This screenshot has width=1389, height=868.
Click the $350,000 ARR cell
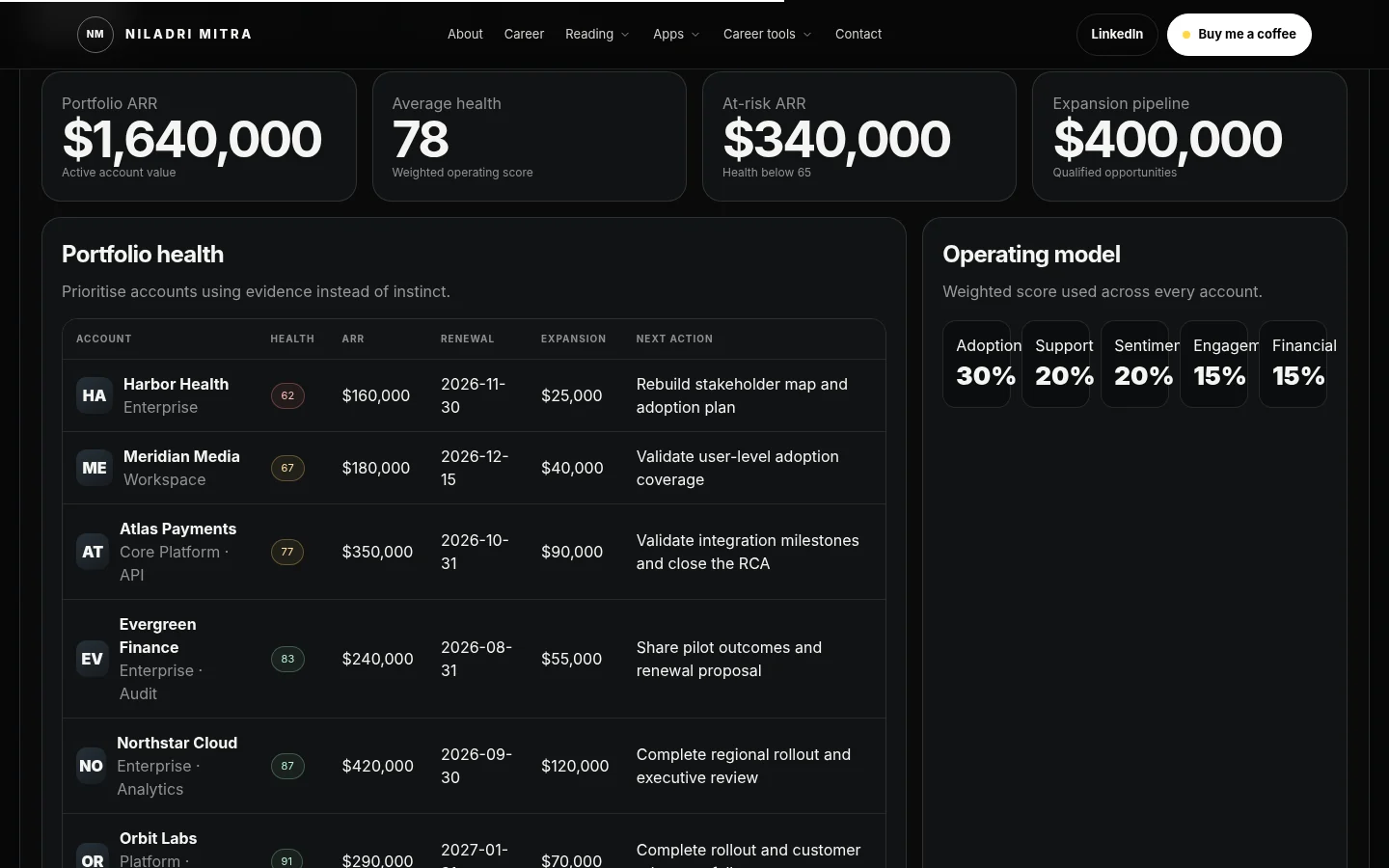point(377,552)
